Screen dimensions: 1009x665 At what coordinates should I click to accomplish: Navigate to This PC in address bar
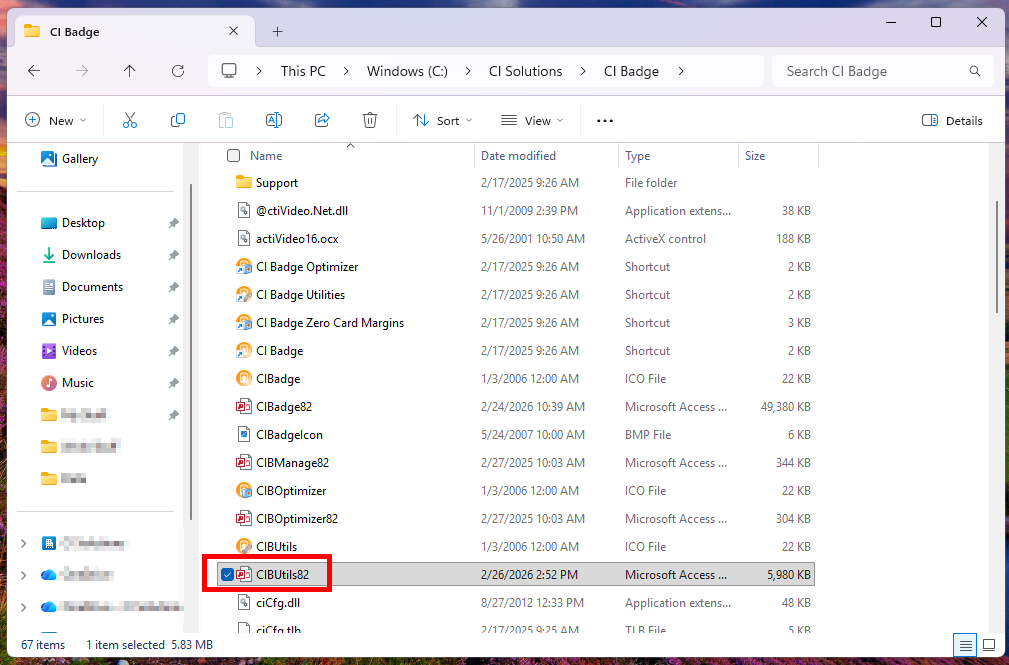tap(303, 71)
